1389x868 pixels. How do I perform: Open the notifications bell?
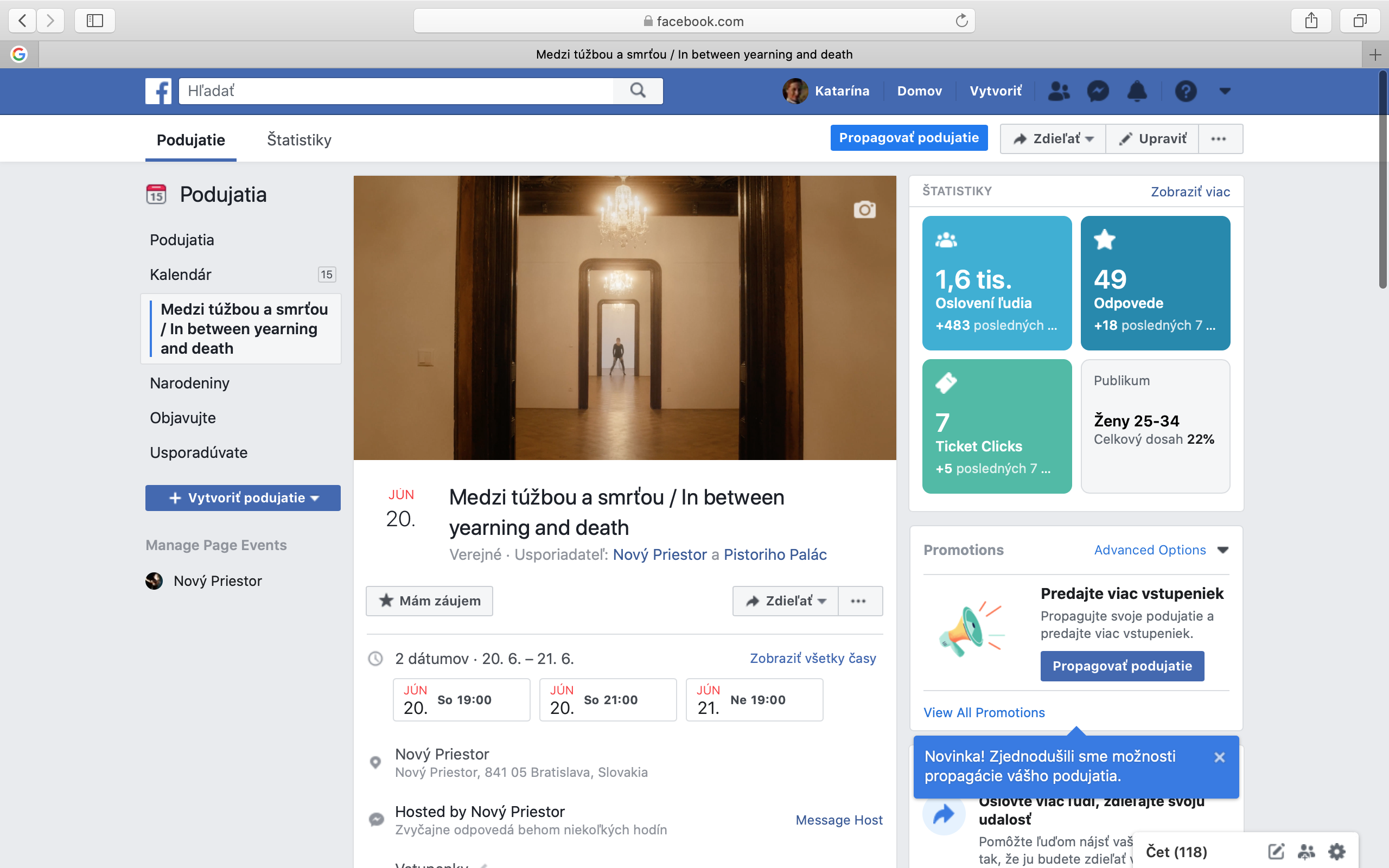point(1137,91)
